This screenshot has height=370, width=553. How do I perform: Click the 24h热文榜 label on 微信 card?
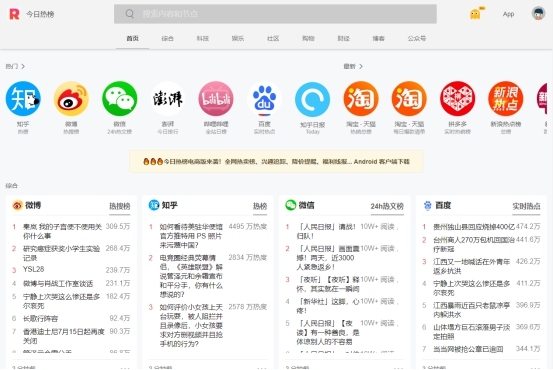[x=387, y=206]
